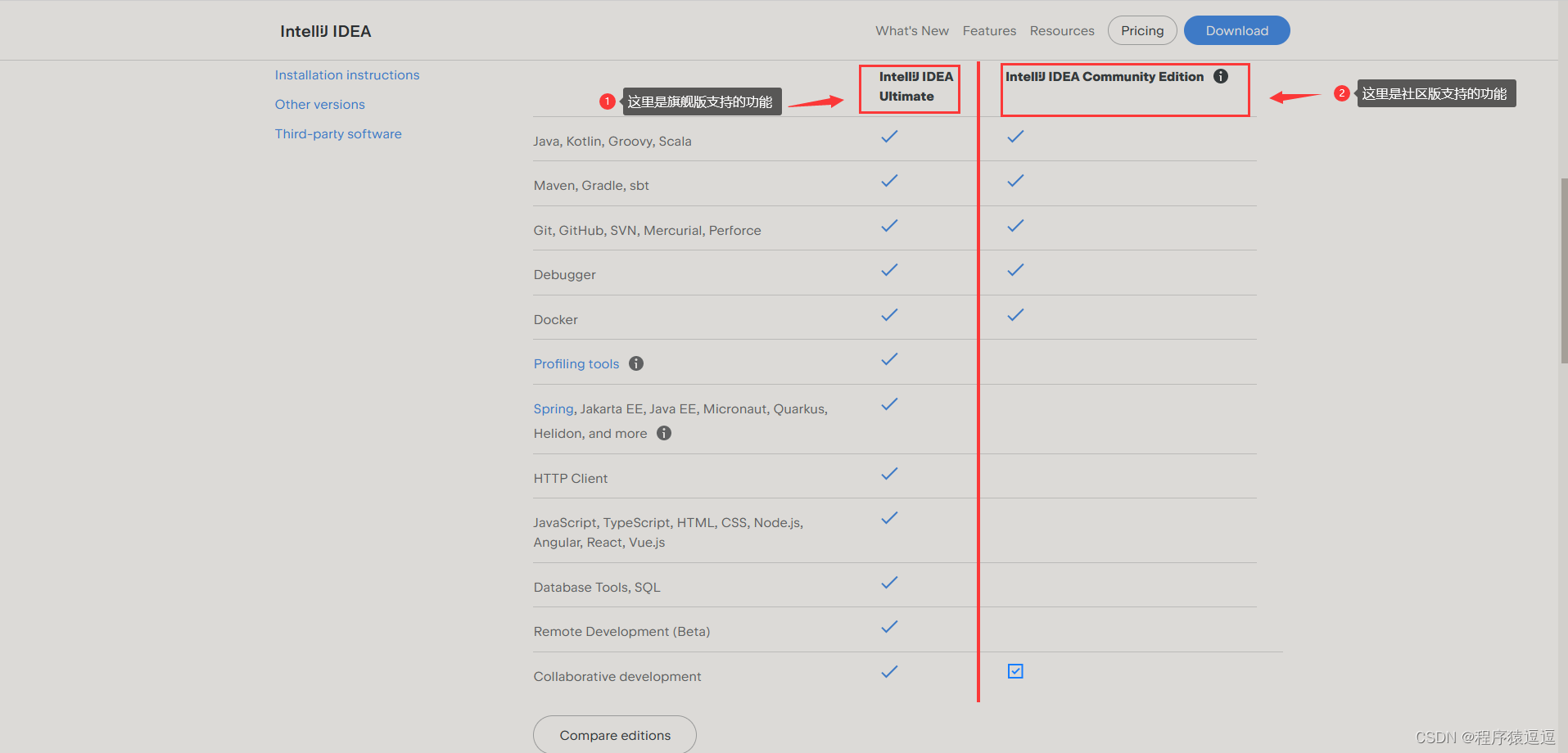Viewport: 1568px width, 753px height.
Task: Open the info icon next to Profiling tools
Action: (636, 363)
